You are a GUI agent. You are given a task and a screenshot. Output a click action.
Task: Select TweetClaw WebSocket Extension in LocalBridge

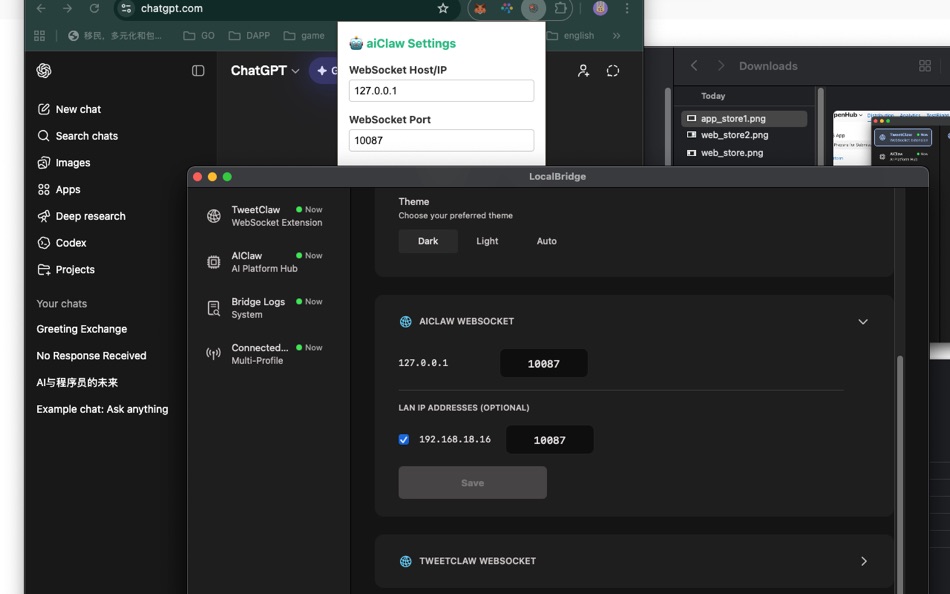tap(268, 216)
